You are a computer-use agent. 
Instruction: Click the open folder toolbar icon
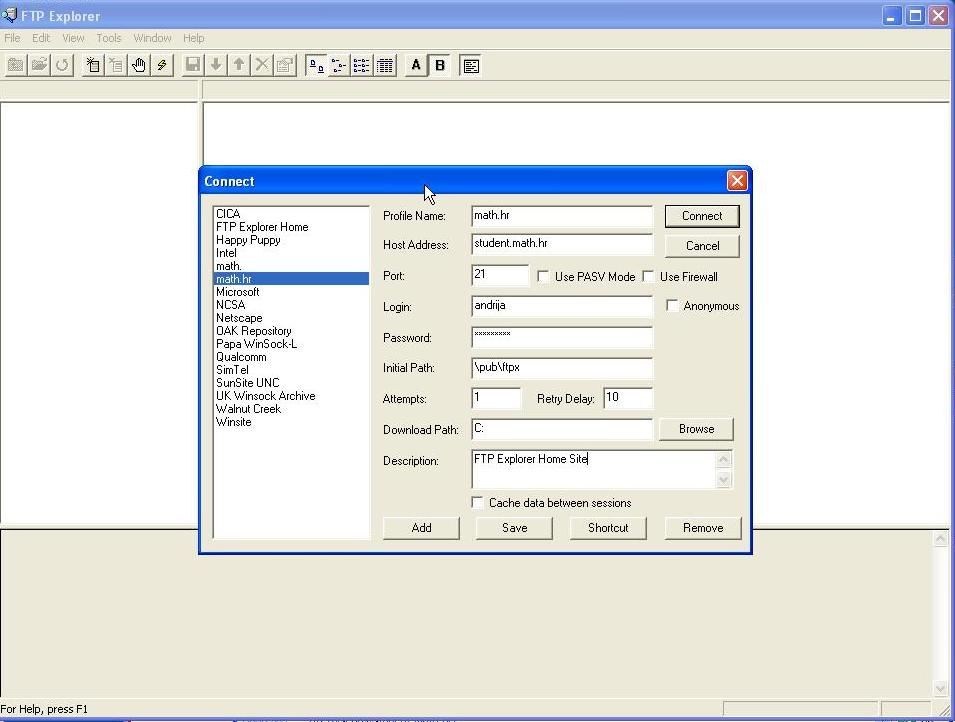[x=39, y=65]
